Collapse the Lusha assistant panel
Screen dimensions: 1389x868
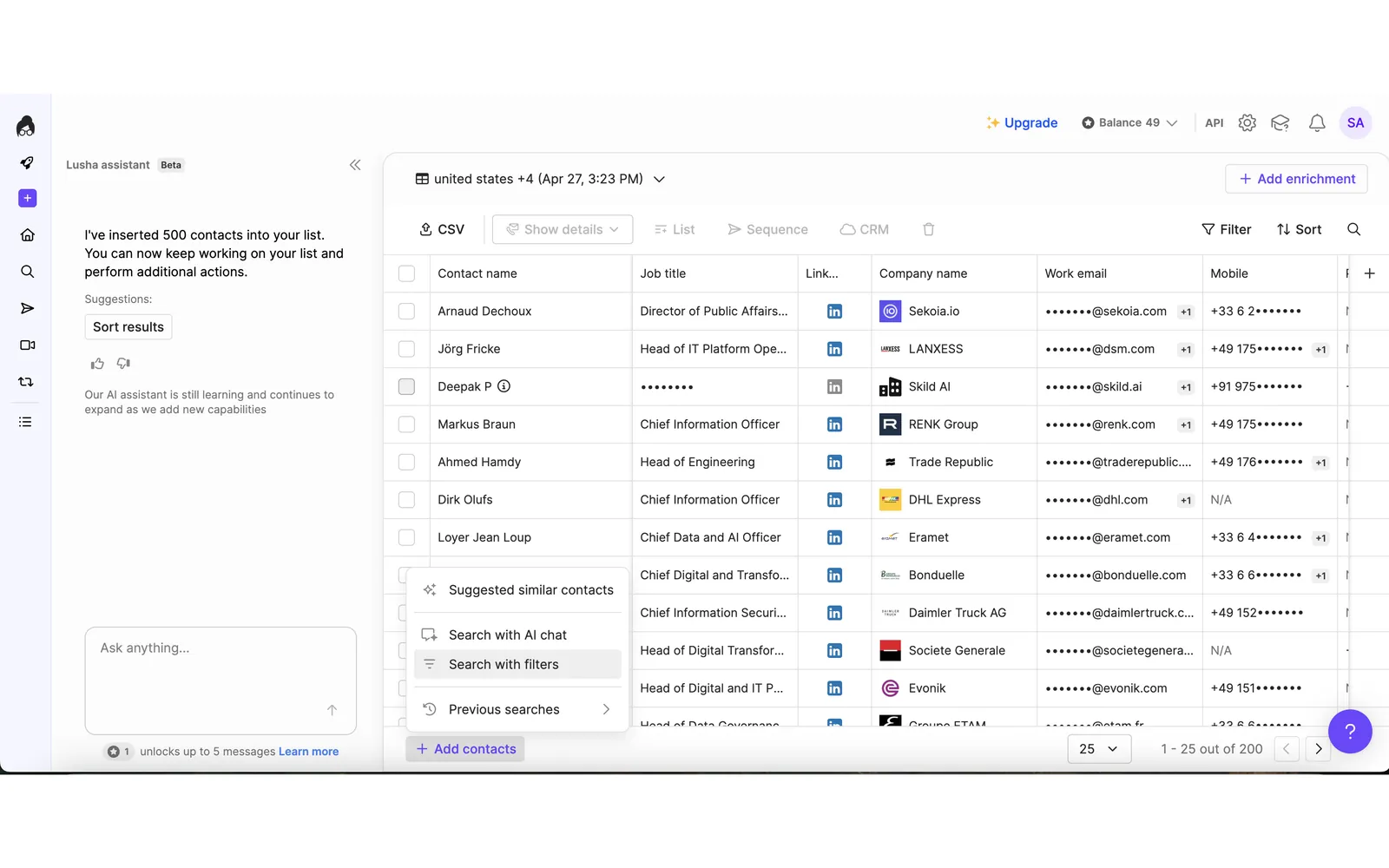pos(355,165)
